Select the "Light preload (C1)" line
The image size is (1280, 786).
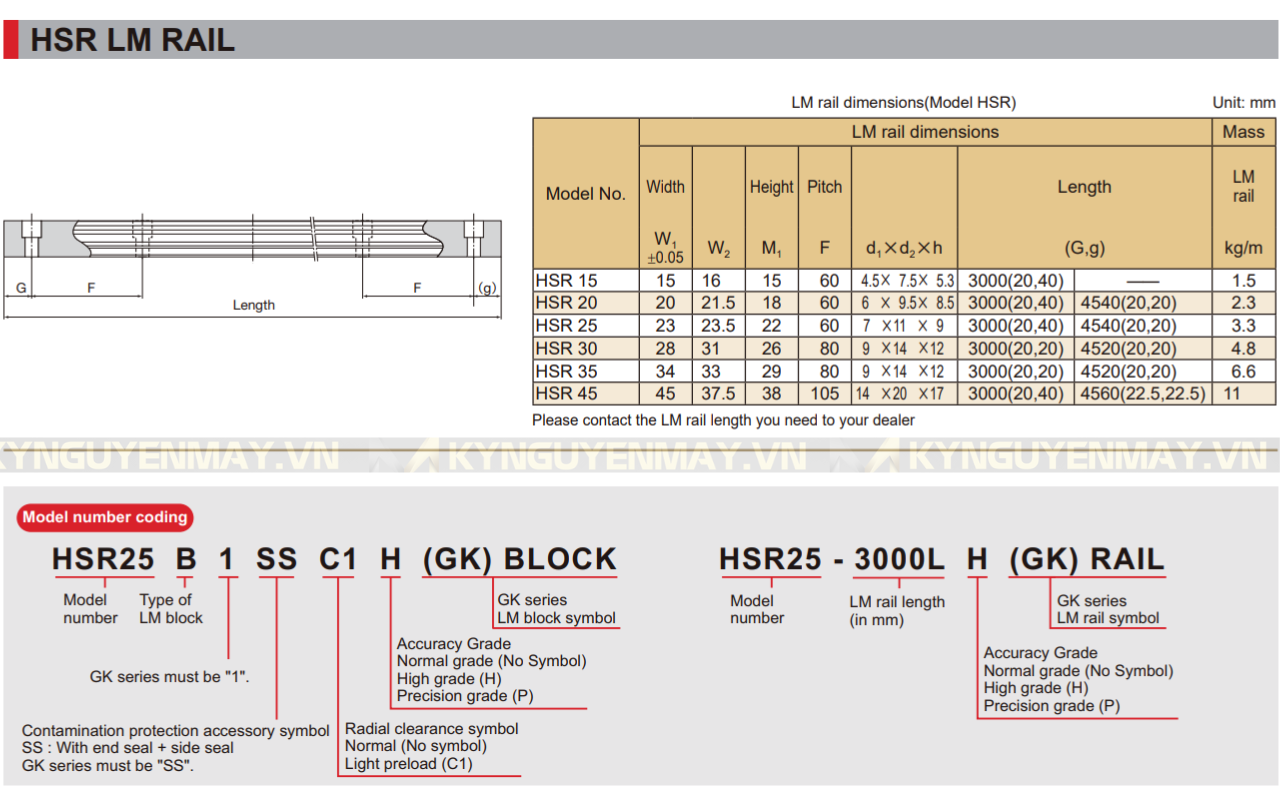pyautogui.click(x=409, y=764)
